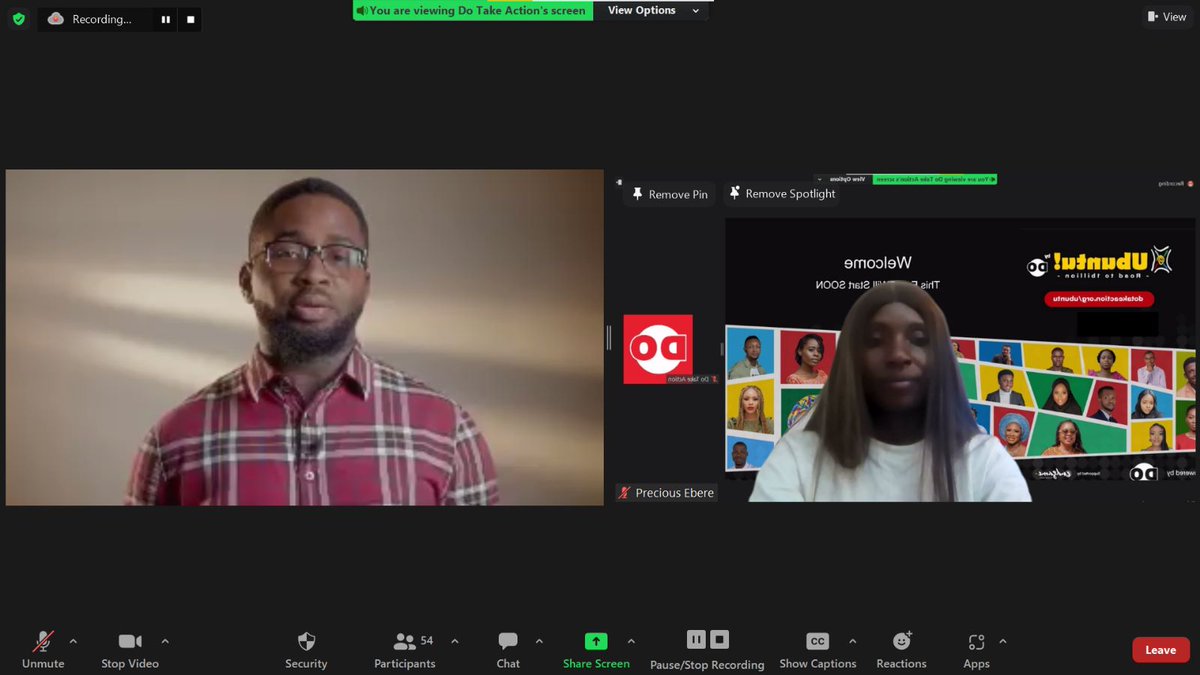The width and height of the screenshot is (1200, 675).
Task: Stop Video camera button
Action: (x=130, y=649)
